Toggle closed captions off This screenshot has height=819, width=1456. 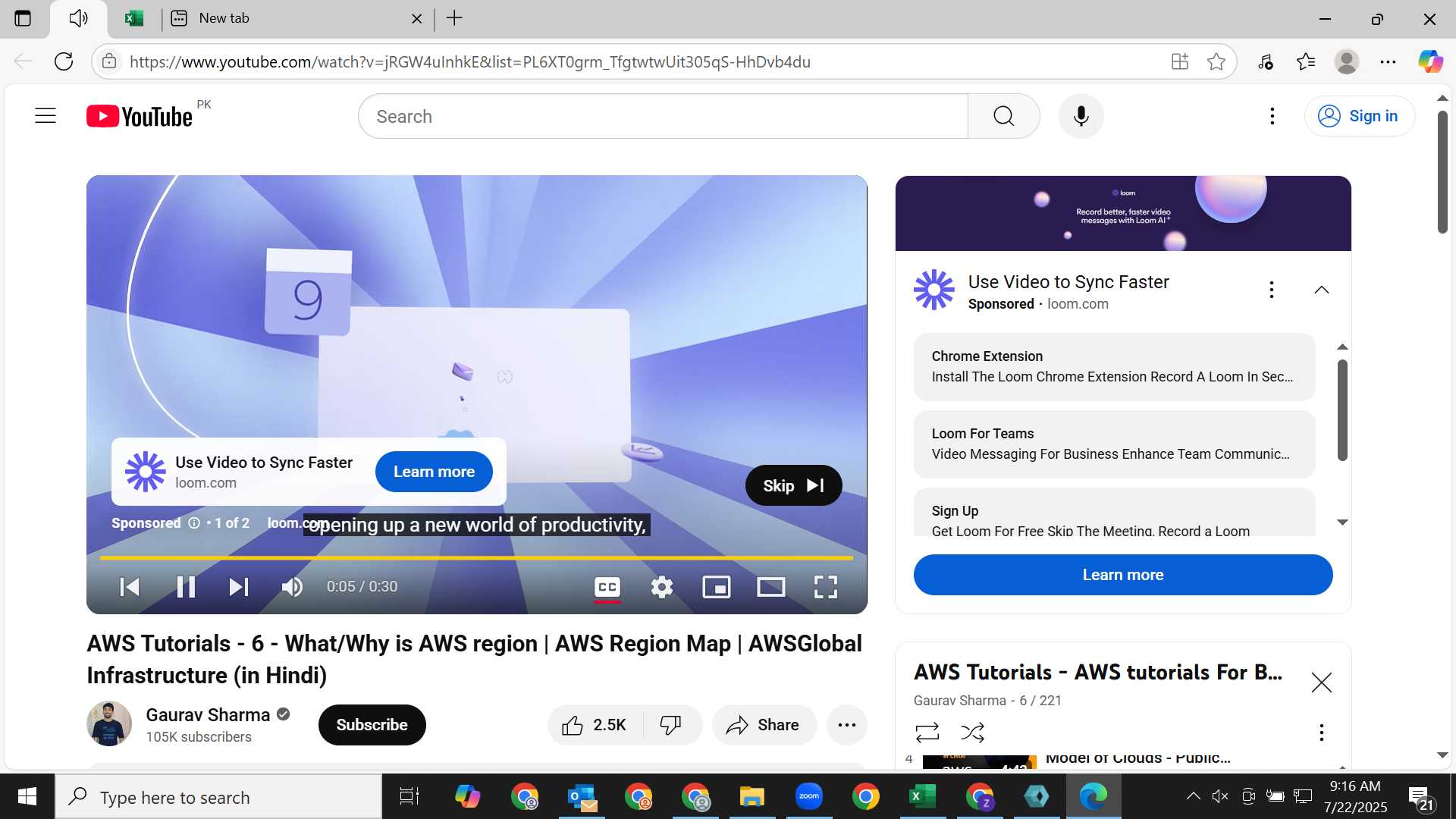coord(607,587)
